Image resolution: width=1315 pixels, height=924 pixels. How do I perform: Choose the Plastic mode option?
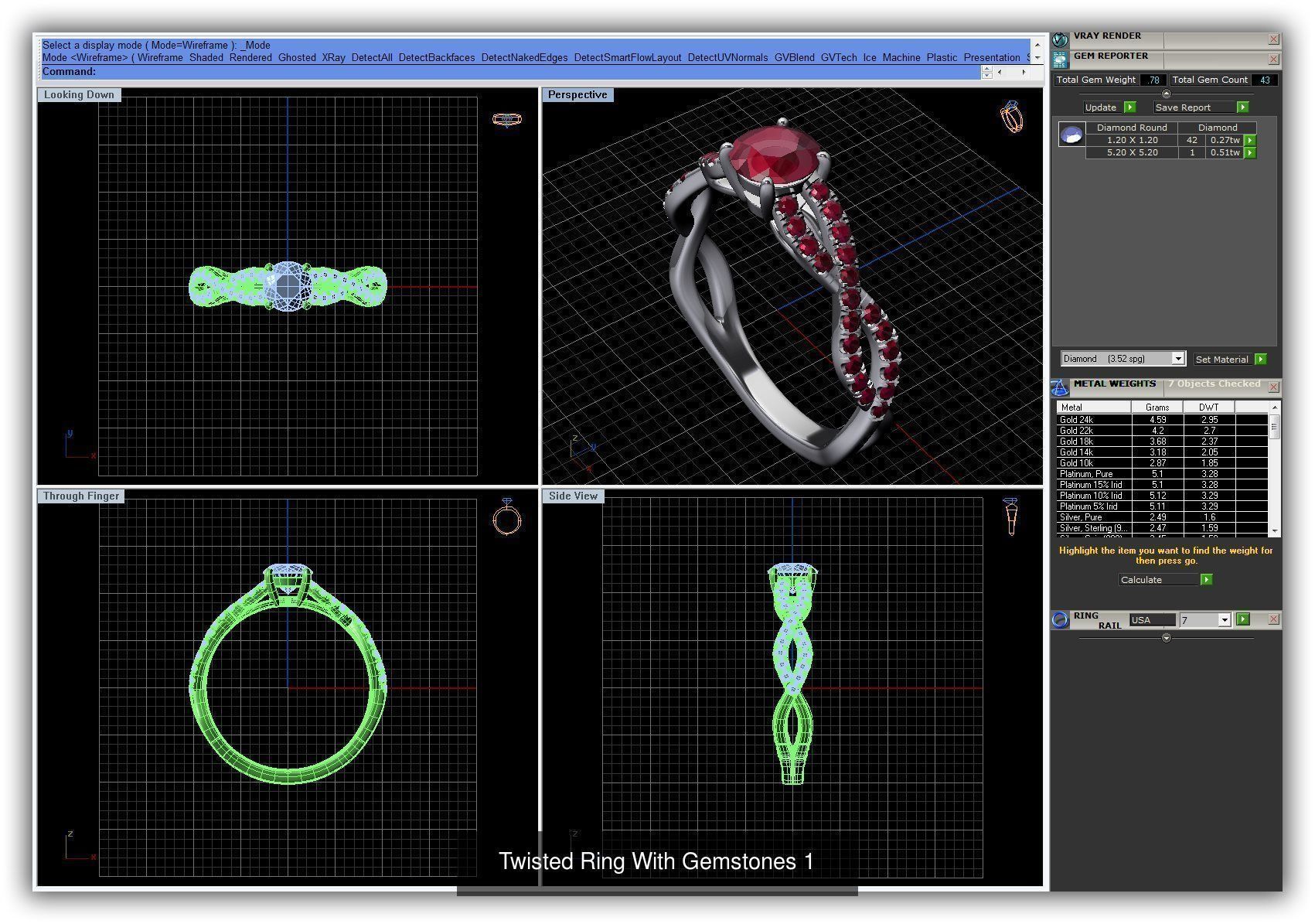coord(942,57)
